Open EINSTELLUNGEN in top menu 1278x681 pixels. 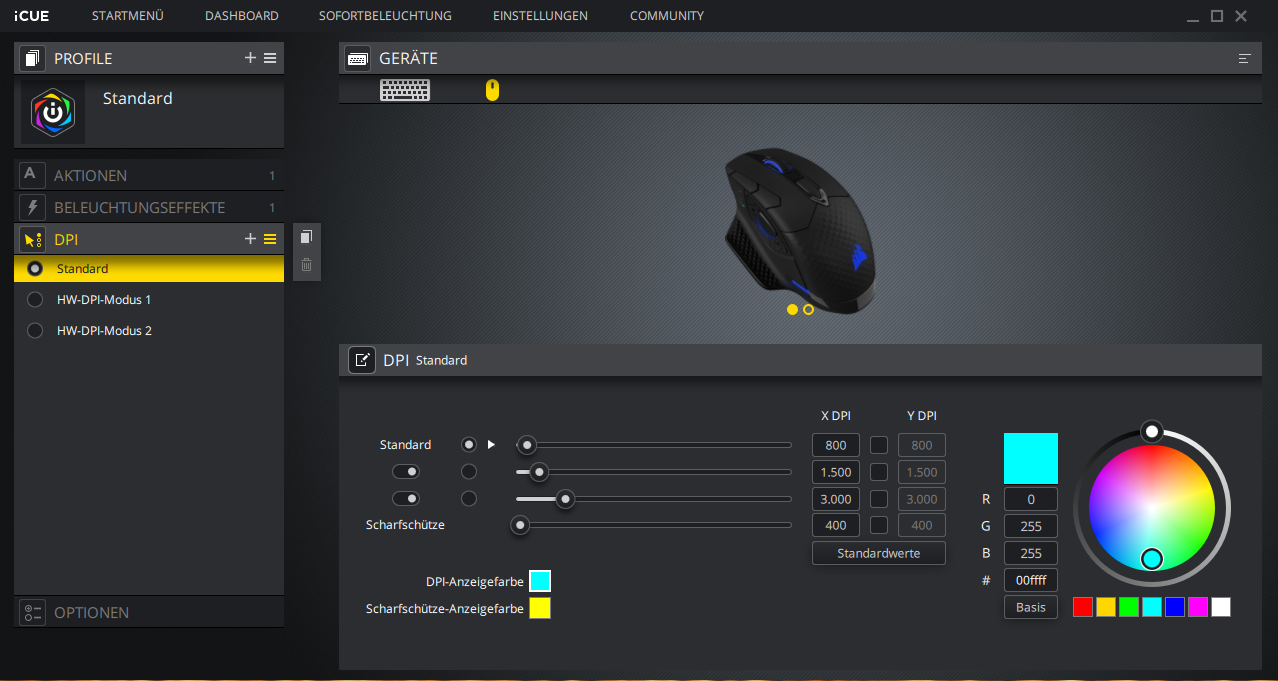pyautogui.click(x=540, y=16)
